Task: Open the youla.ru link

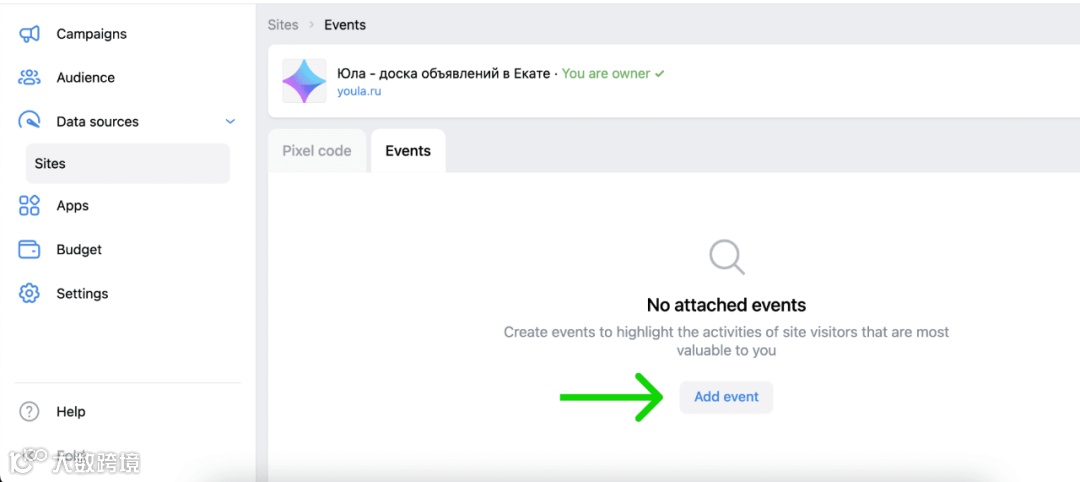Action: click(x=359, y=91)
